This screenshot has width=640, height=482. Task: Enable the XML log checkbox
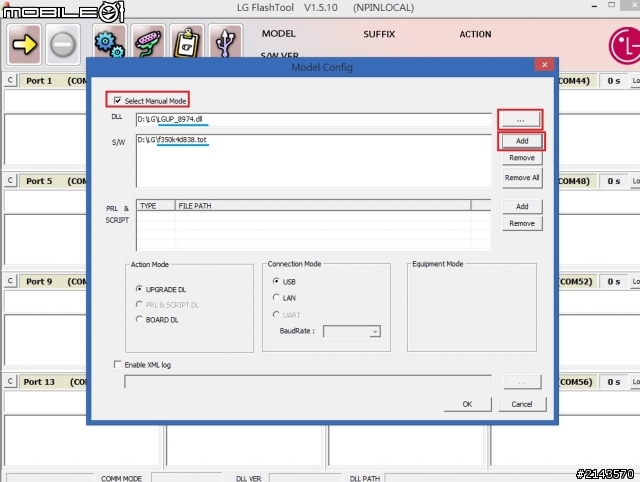click(118, 364)
